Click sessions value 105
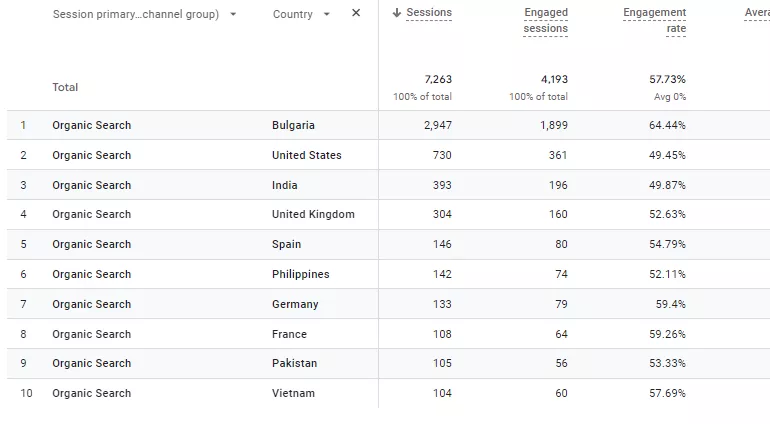 pyautogui.click(x=442, y=363)
